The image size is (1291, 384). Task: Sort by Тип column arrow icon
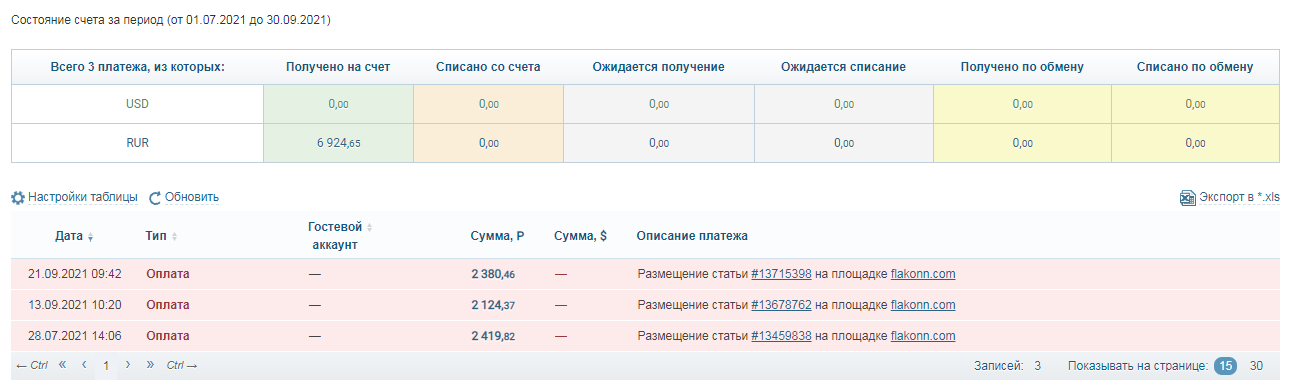click(174, 236)
